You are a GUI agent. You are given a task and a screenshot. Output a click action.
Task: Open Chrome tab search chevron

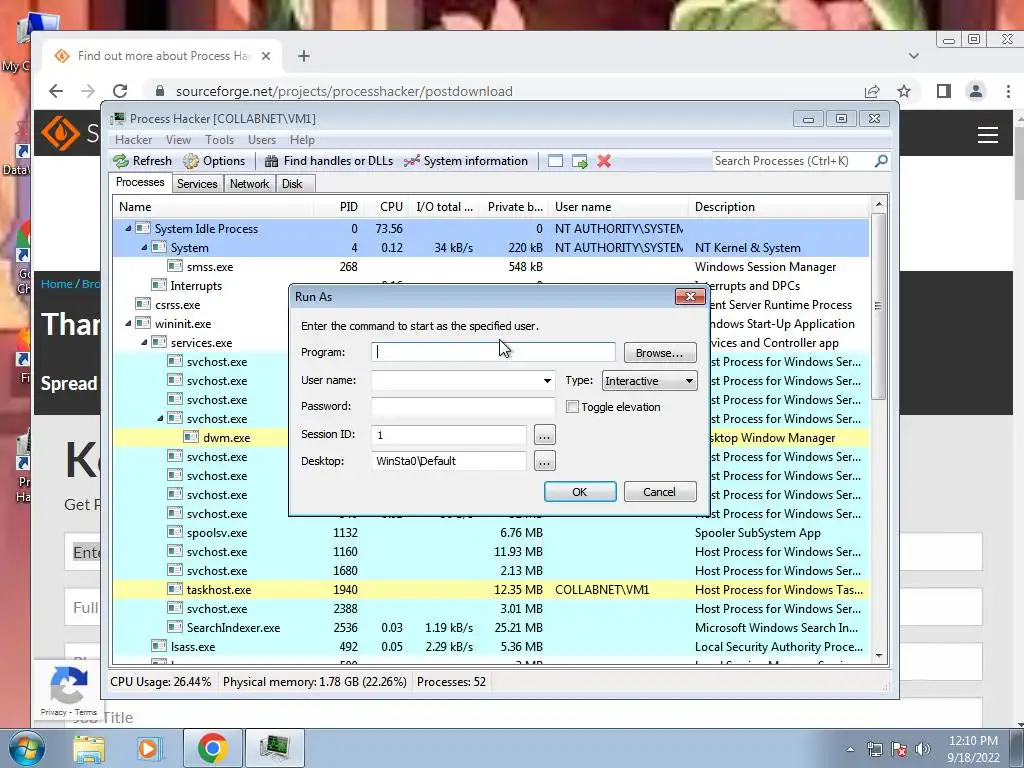914,56
